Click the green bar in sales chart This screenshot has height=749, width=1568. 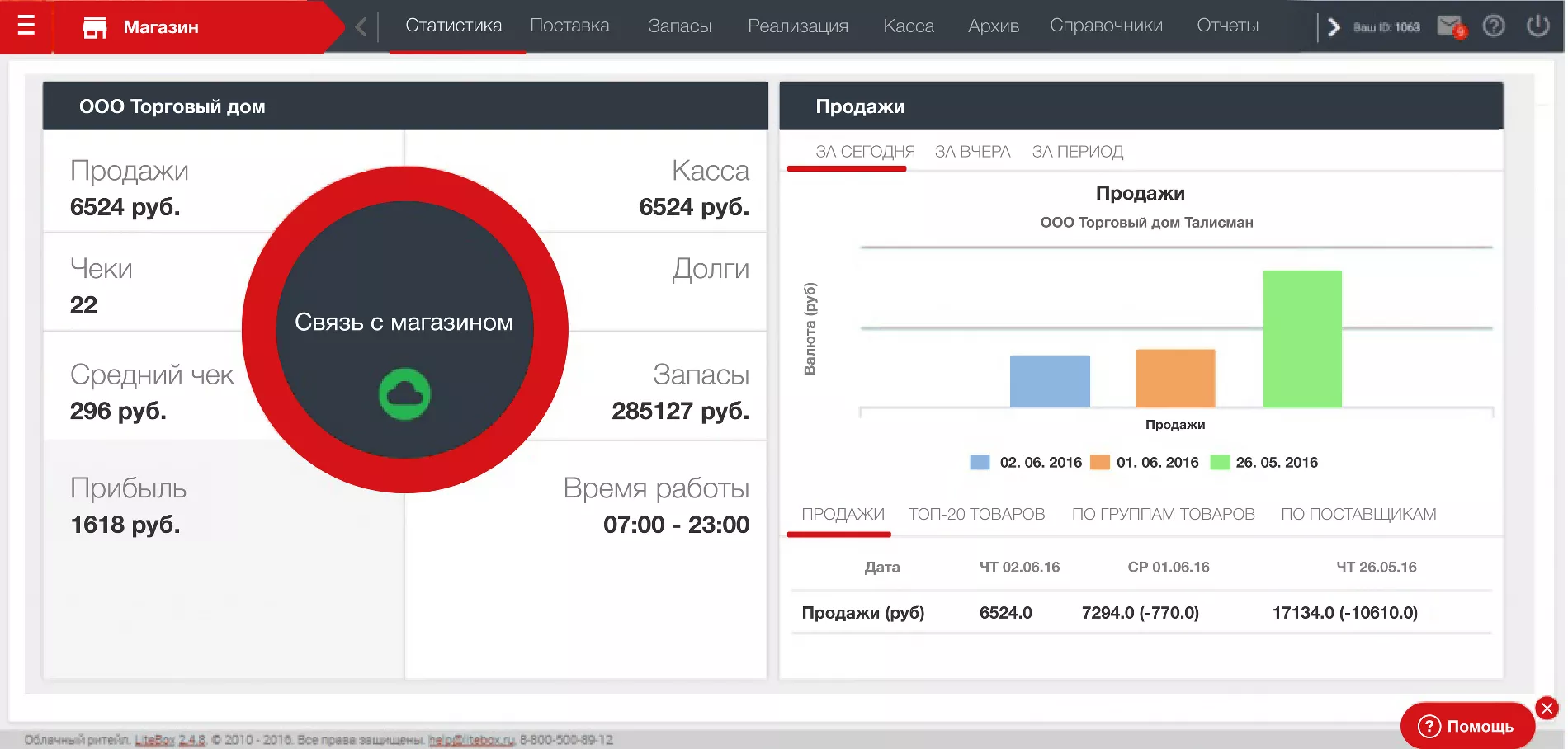click(x=1302, y=339)
